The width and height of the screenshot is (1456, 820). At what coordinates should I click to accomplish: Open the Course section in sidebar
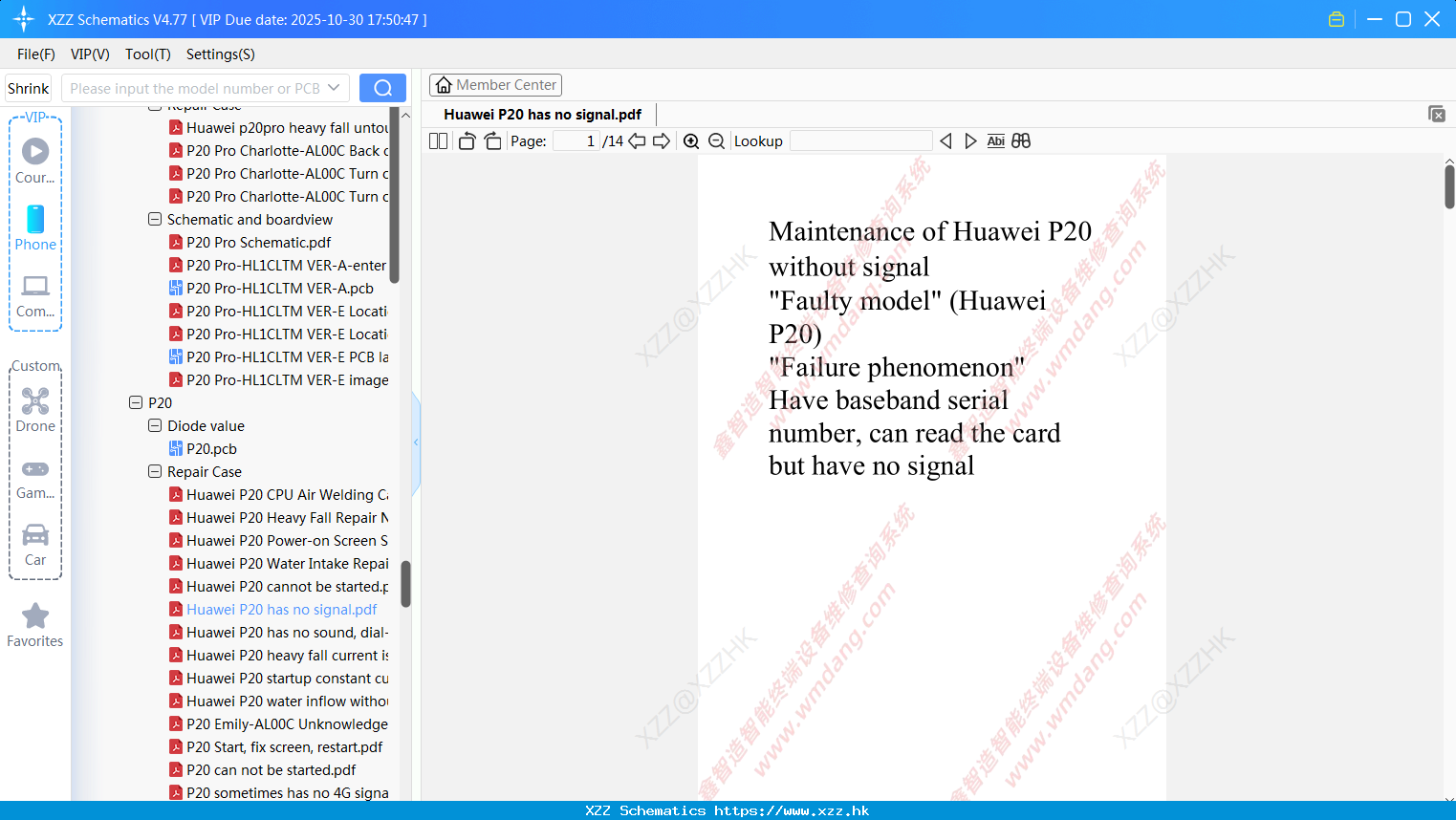coord(35,161)
